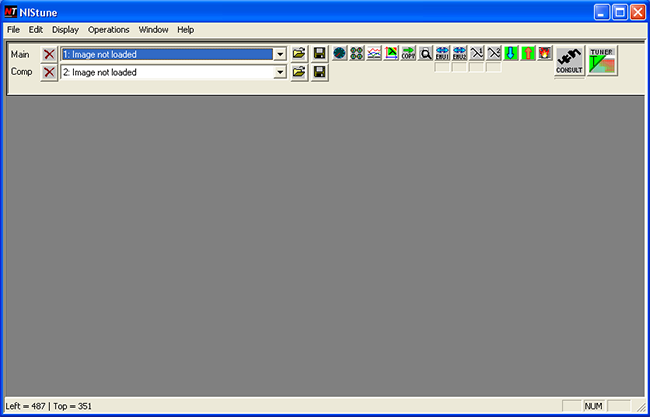Click the green COPY arrow icon
This screenshot has width=650, height=417.
[408, 53]
